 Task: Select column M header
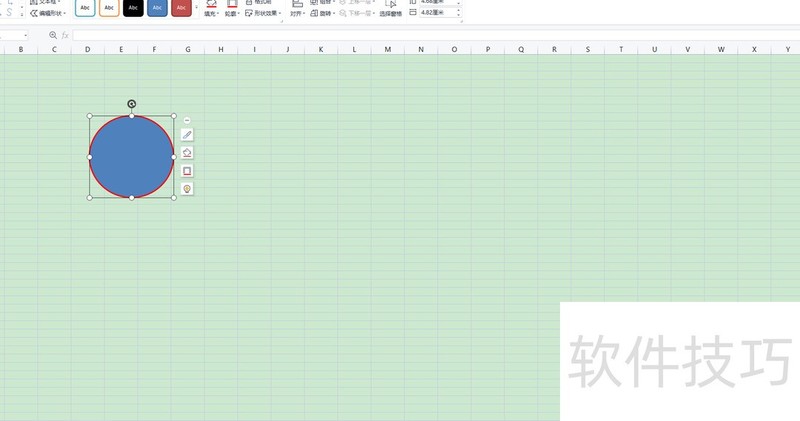point(388,49)
